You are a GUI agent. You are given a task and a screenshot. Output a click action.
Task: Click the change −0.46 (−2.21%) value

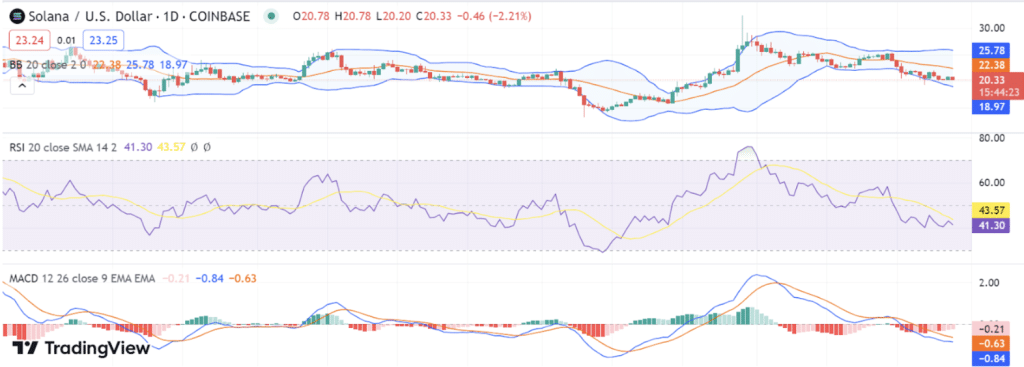494,16
